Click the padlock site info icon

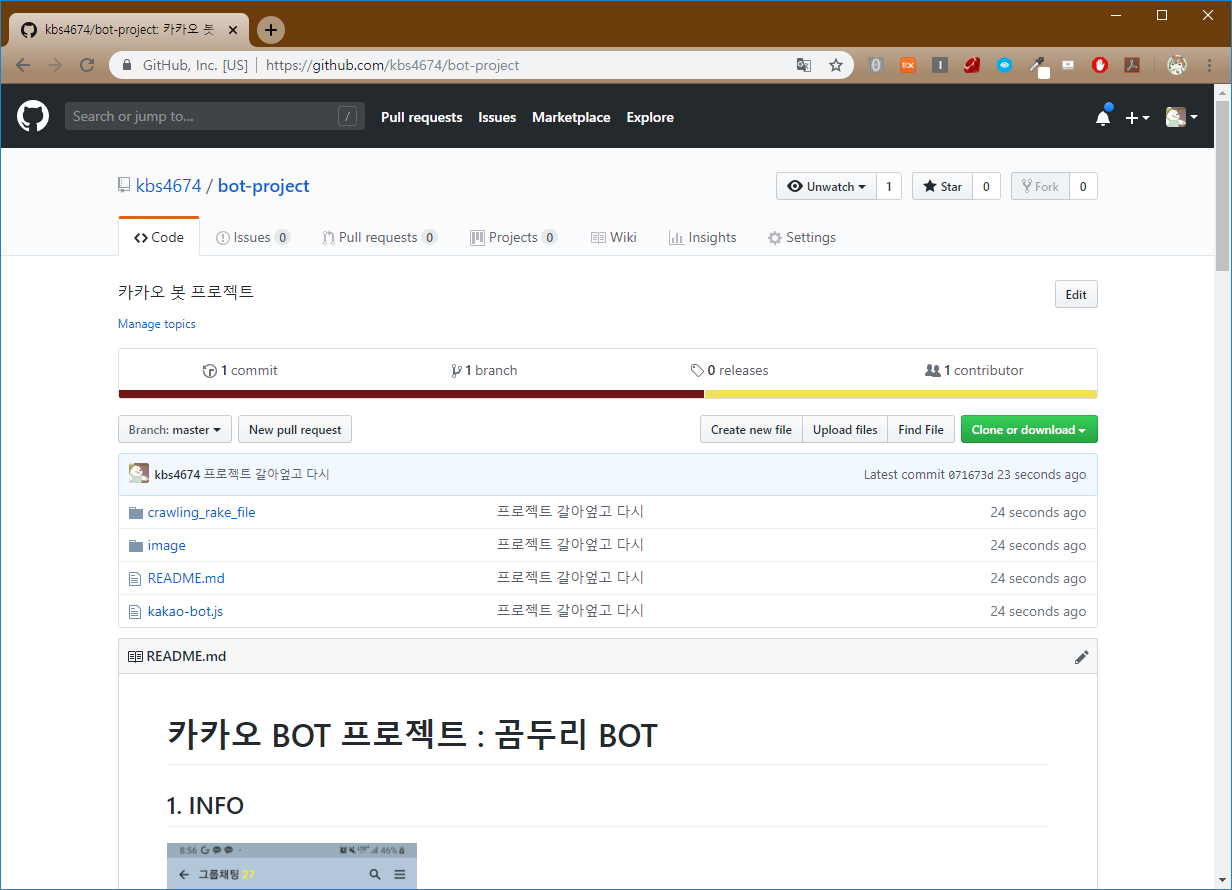coord(127,65)
